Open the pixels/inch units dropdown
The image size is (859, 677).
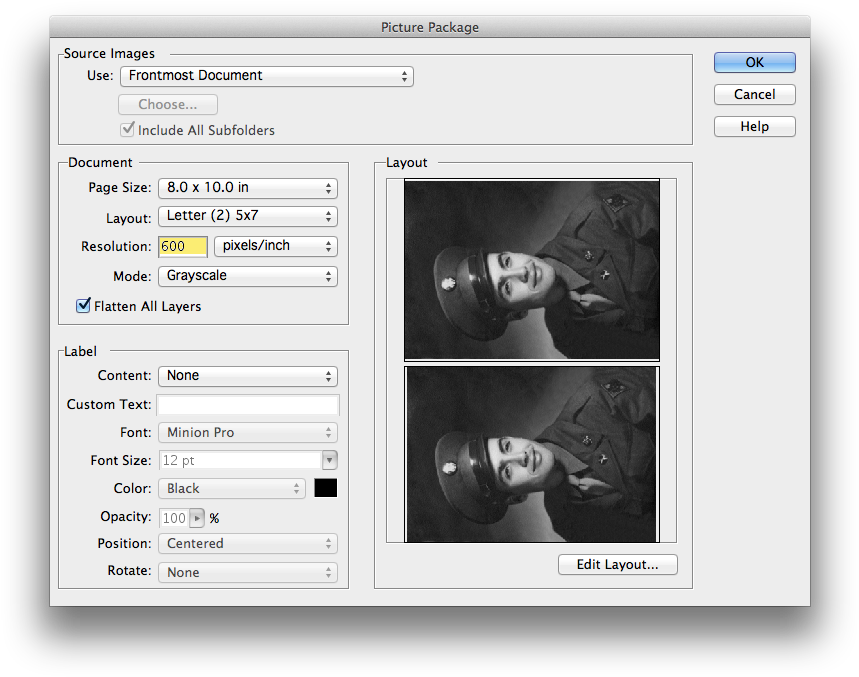pyautogui.click(x=275, y=246)
